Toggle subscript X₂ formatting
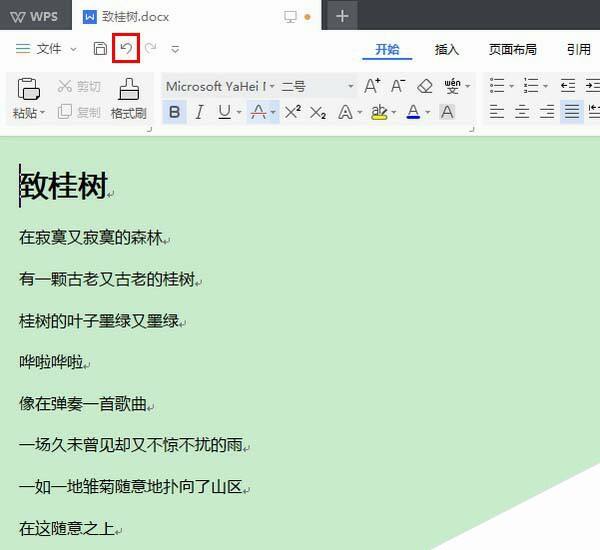The width and height of the screenshot is (600, 550). [x=318, y=113]
